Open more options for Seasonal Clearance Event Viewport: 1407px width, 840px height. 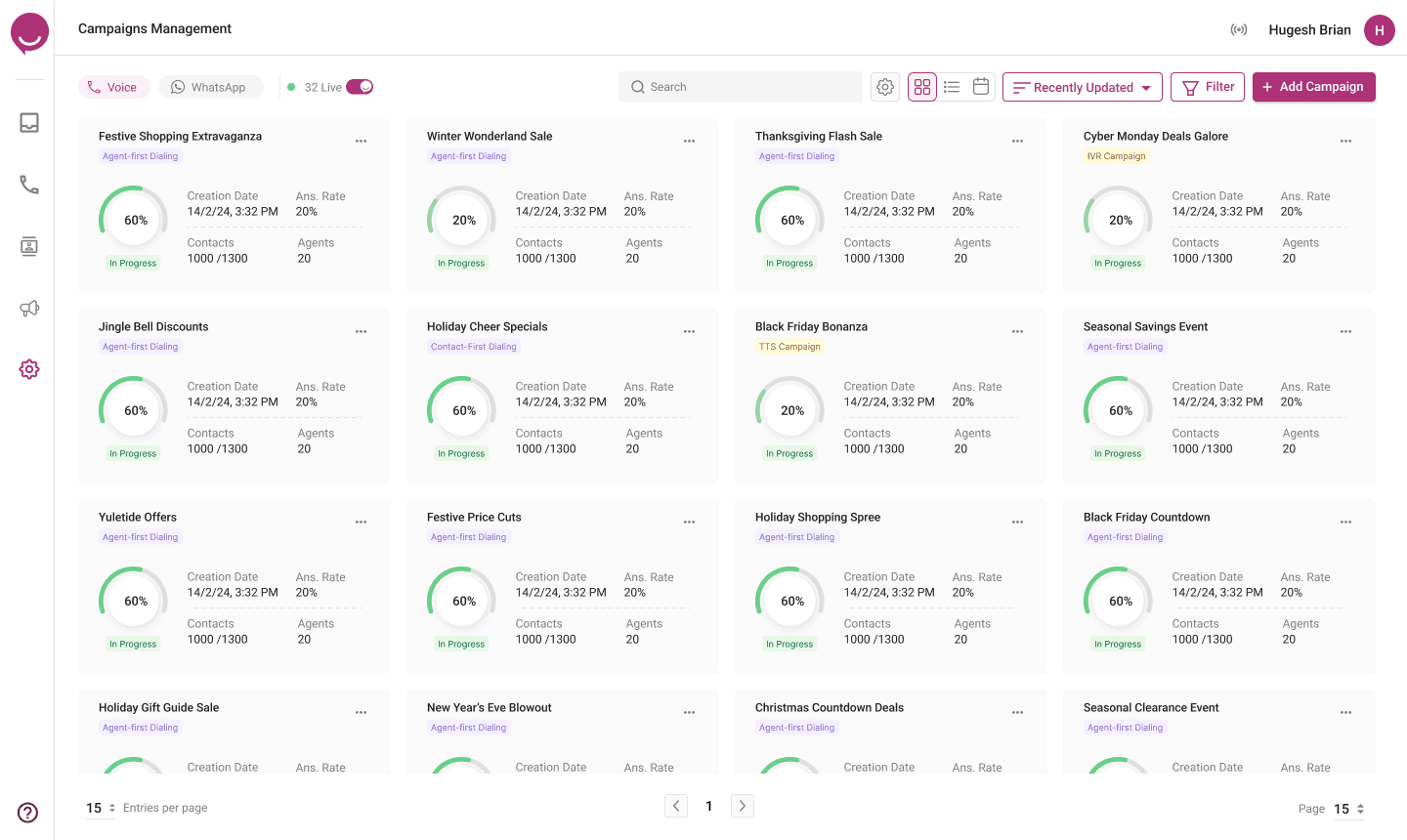pyautogui.click(x=1346, y=712)
